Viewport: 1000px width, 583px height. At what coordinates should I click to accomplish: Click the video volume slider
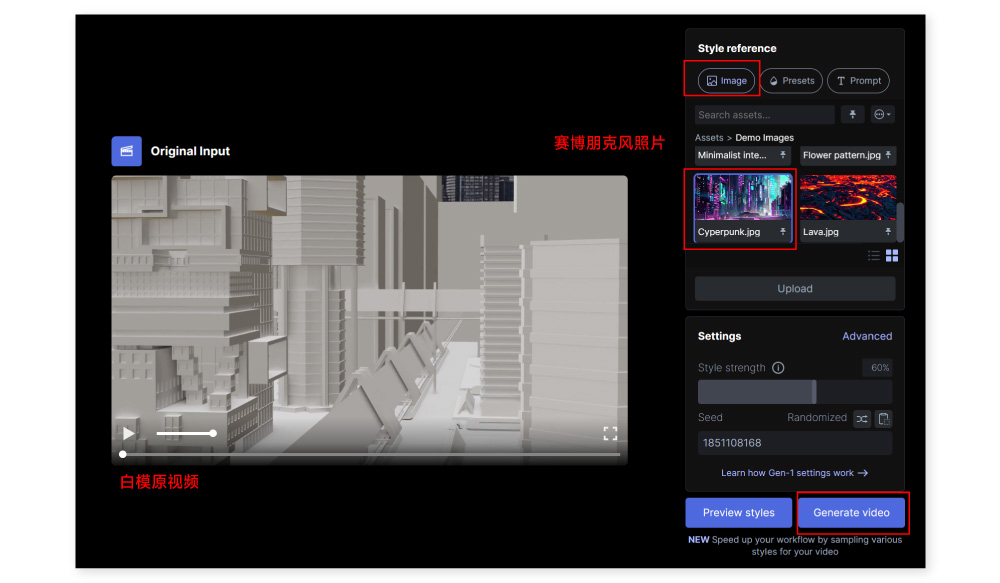[186, 434]
